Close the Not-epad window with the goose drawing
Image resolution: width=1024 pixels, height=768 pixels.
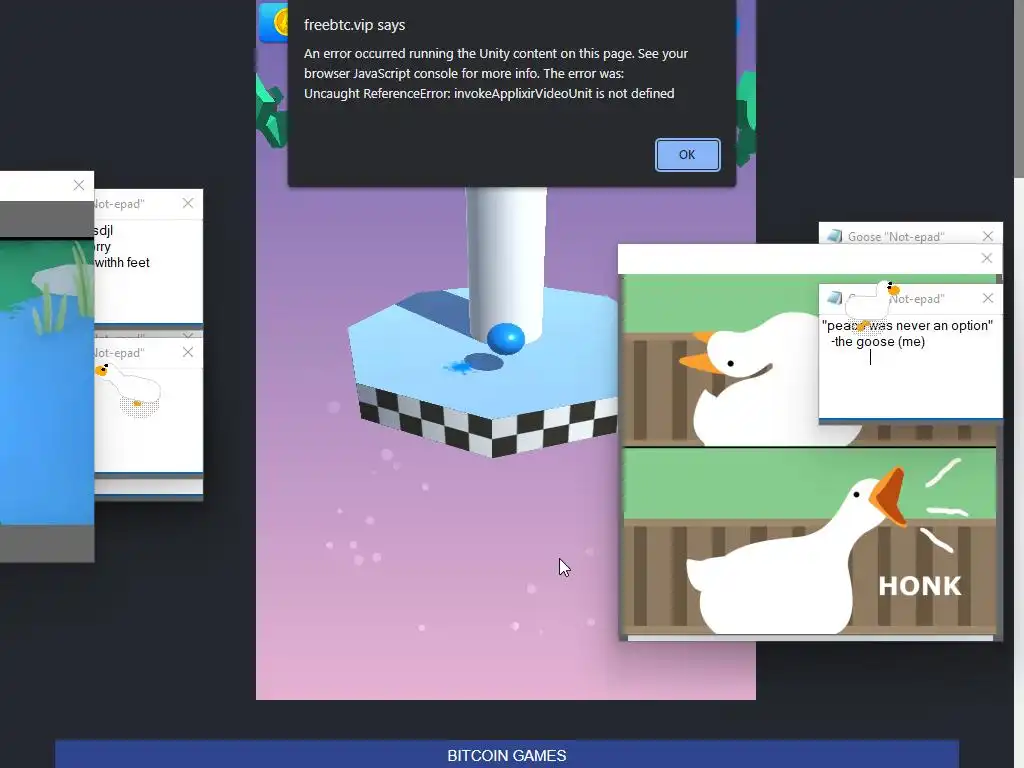click(x=188, y=352)
